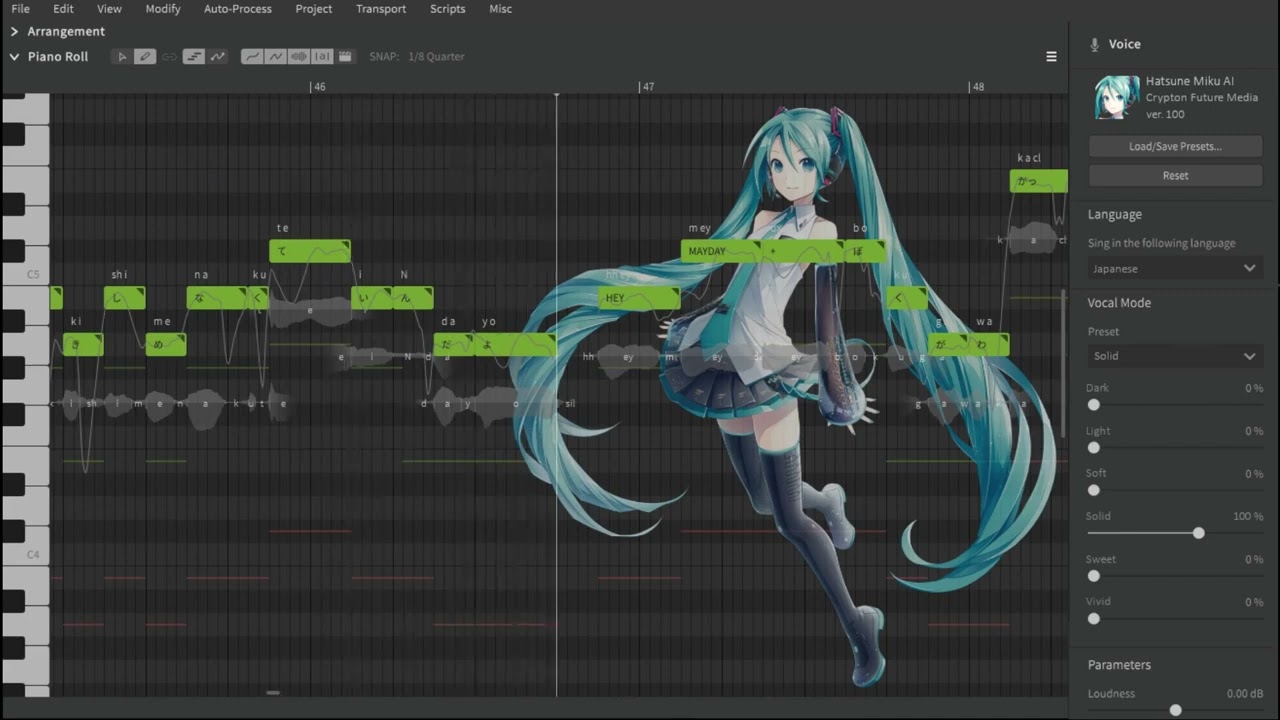Viewport: 1280px width, 720px height.
Task: Open the Scripts menu
Action: point(447,9)
